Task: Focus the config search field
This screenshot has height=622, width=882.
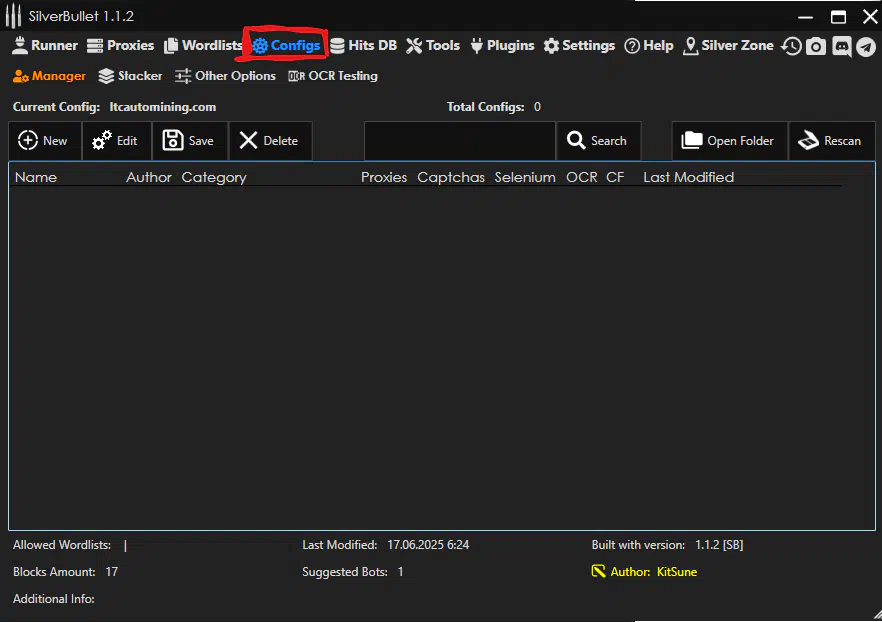Action: [460, 141]
